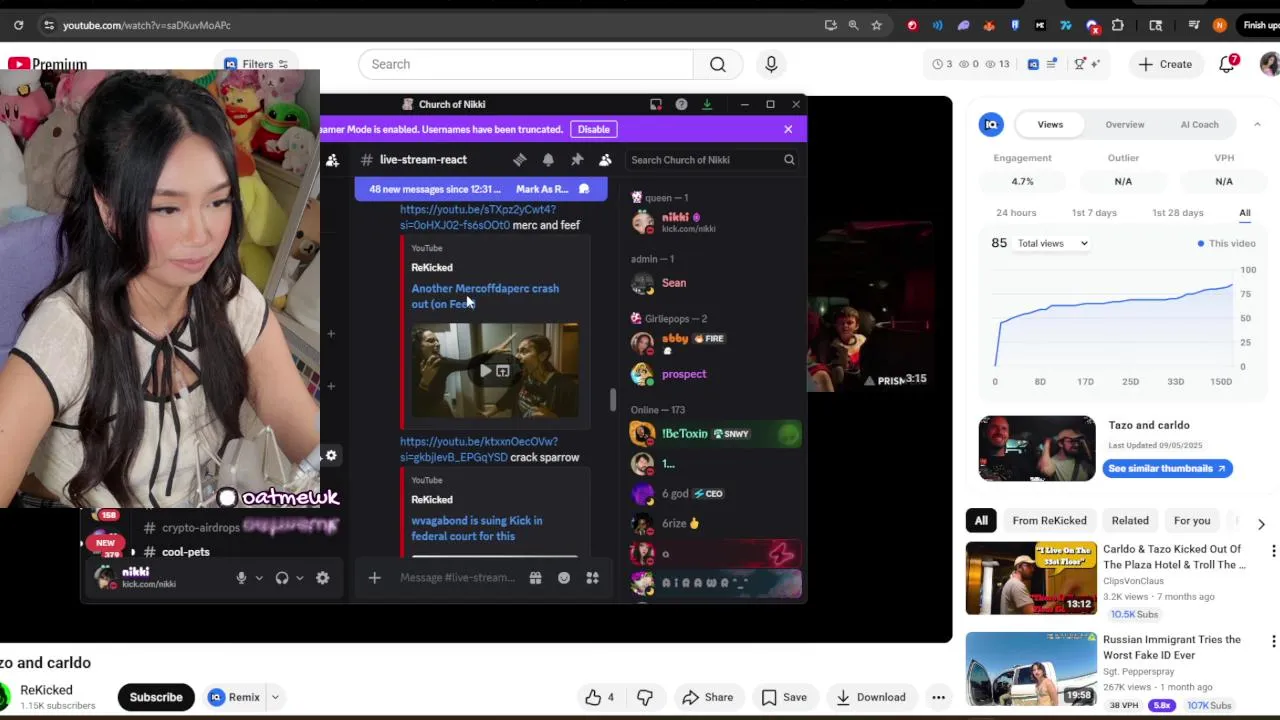The width and height of the screenshot is (1280, 720).
Task: Click Discord inbox icon in title bar
Action: (656, 104)
